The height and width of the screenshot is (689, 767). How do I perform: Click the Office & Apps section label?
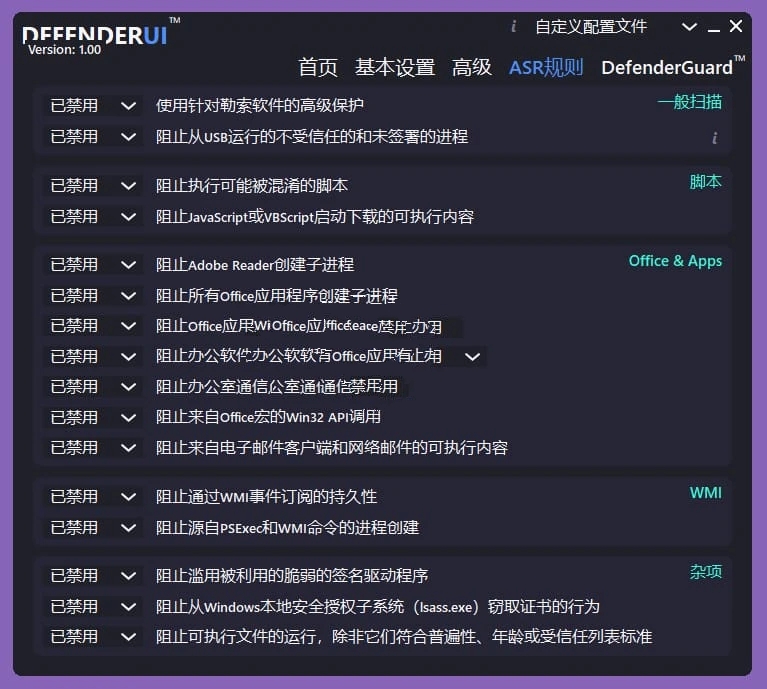click(x=675, y=261)
